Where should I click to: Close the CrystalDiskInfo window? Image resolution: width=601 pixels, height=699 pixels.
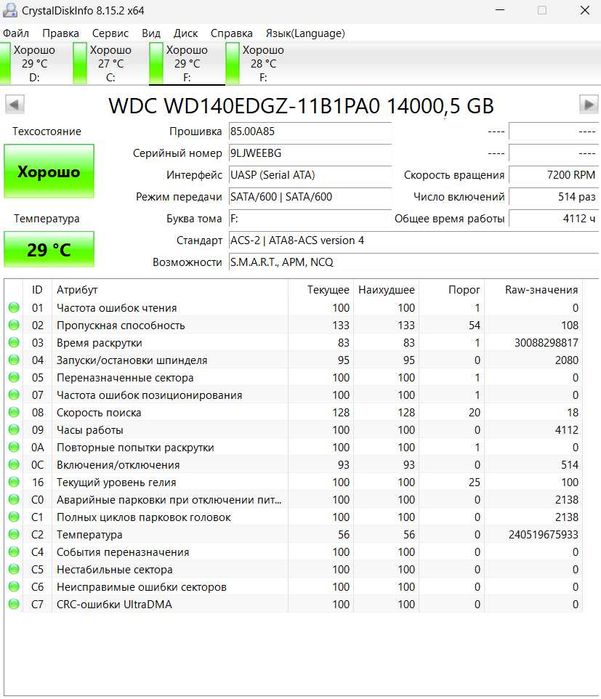coord(585,10)
